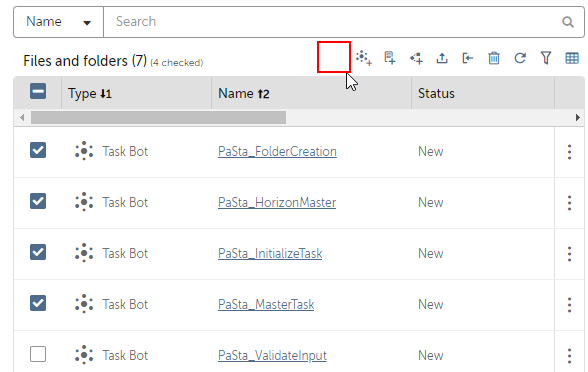Toggle the header select-all checkbox
This screenshot has width=588, height=372.
tap(38, 92)
